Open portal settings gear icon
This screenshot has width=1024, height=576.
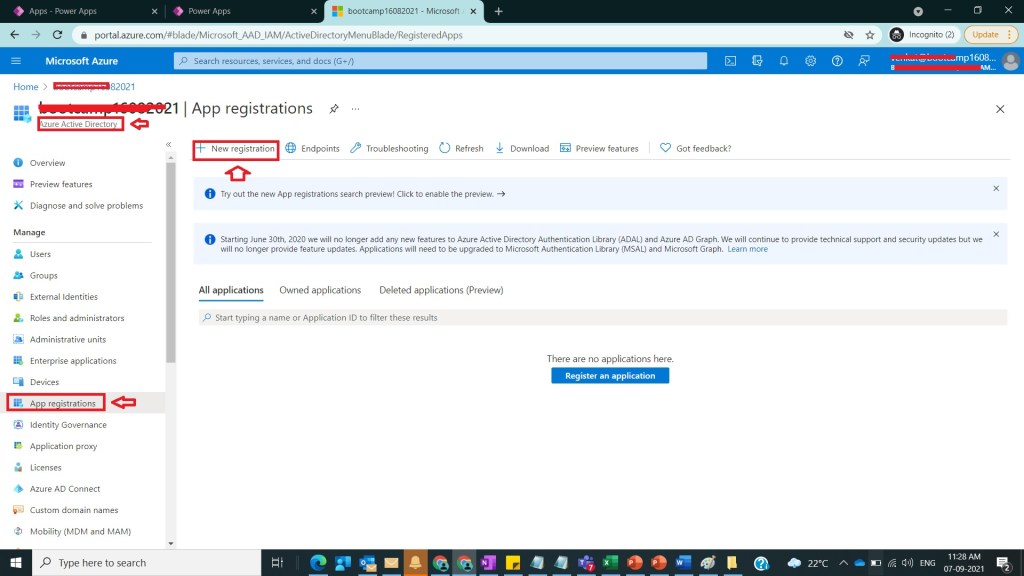[810, 61]
